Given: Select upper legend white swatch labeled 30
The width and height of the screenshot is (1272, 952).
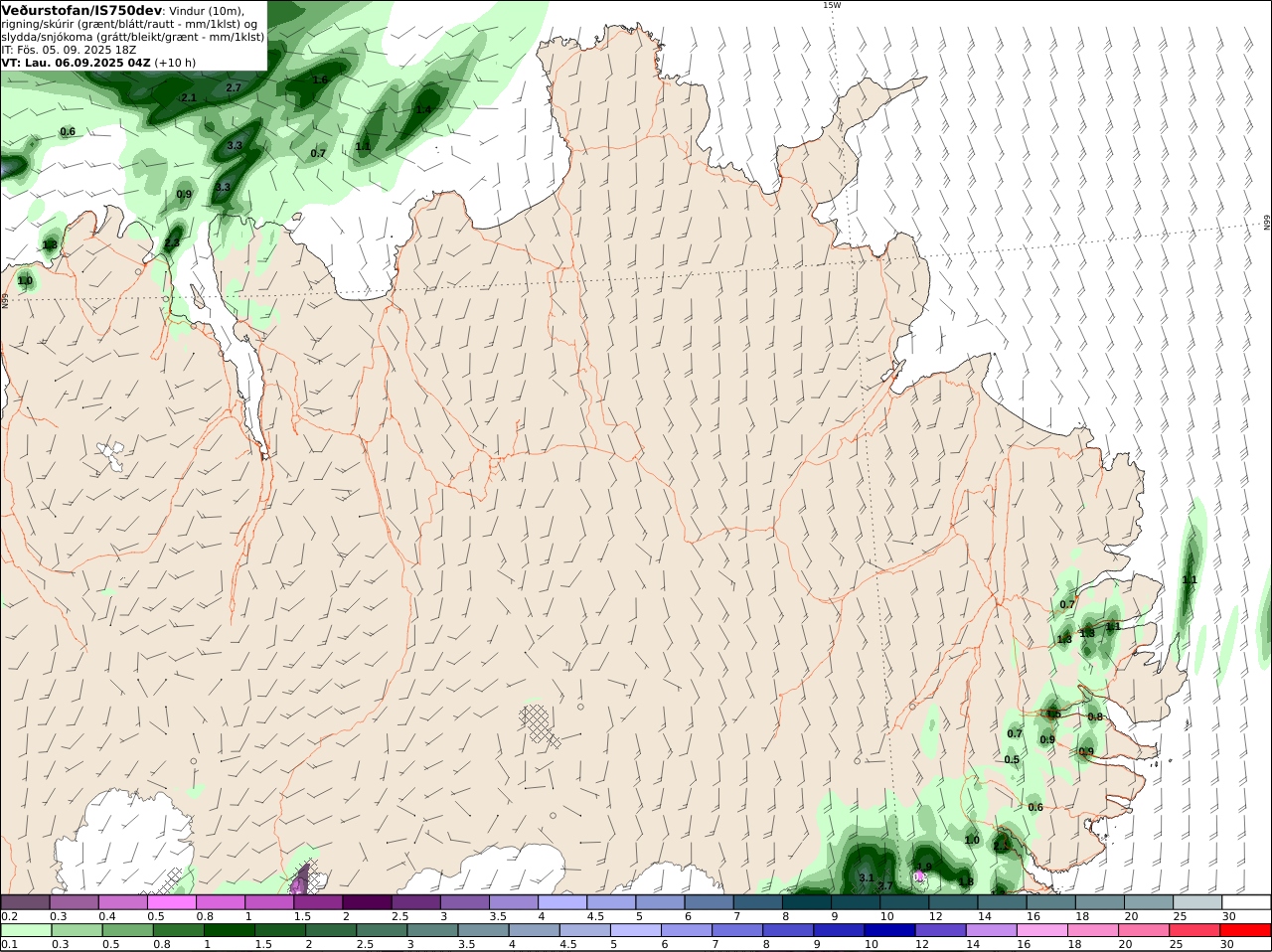Looking at the screenshot, I should pos(1246,902).
